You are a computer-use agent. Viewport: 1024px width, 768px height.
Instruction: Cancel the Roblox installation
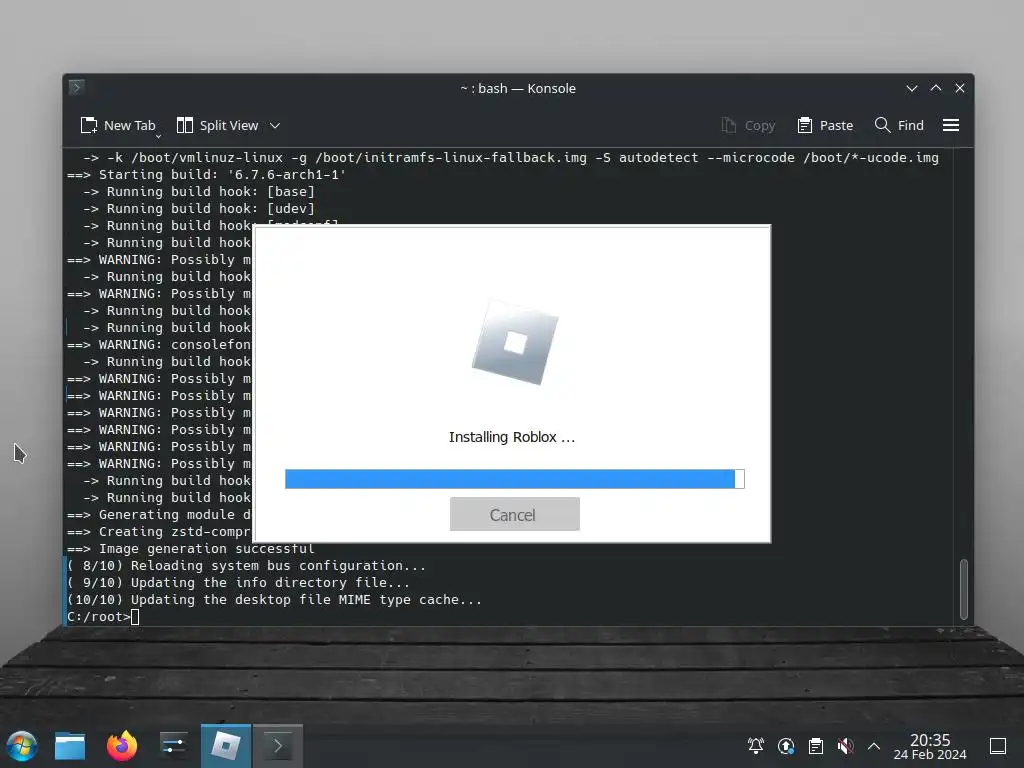[515, 514]
